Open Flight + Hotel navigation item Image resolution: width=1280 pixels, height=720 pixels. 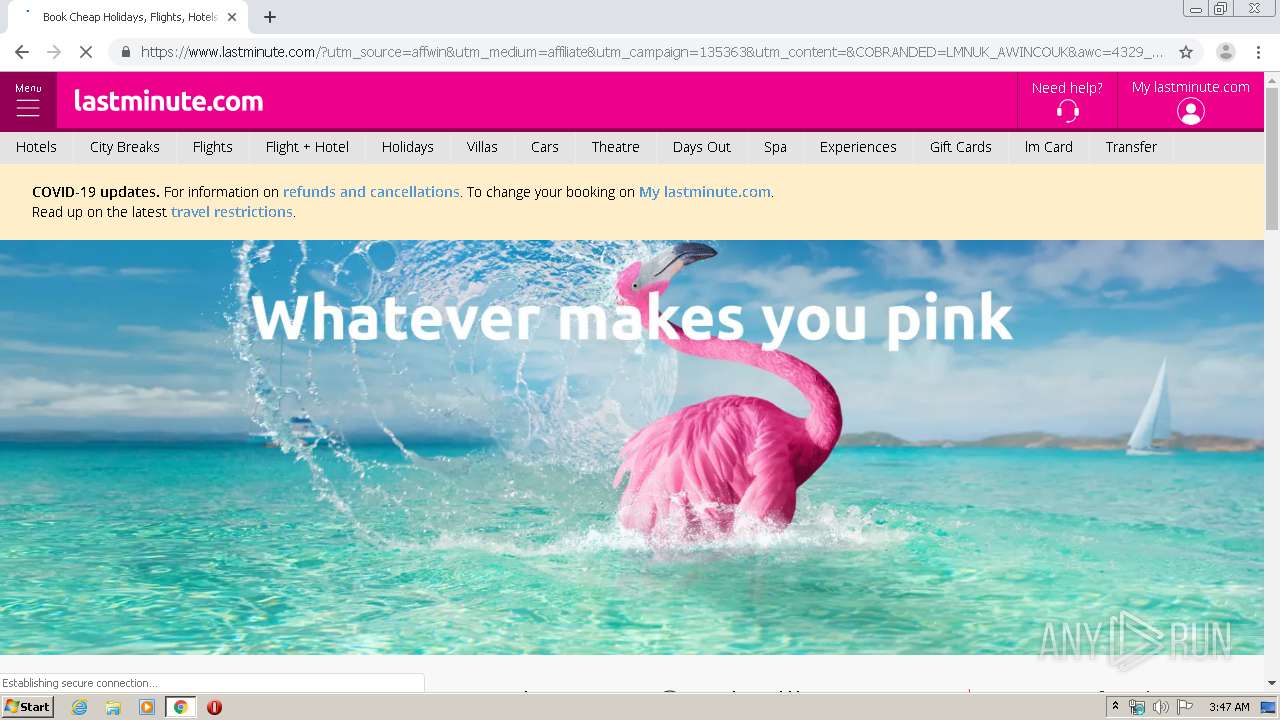pyautogui.click(x=307, y=147)
